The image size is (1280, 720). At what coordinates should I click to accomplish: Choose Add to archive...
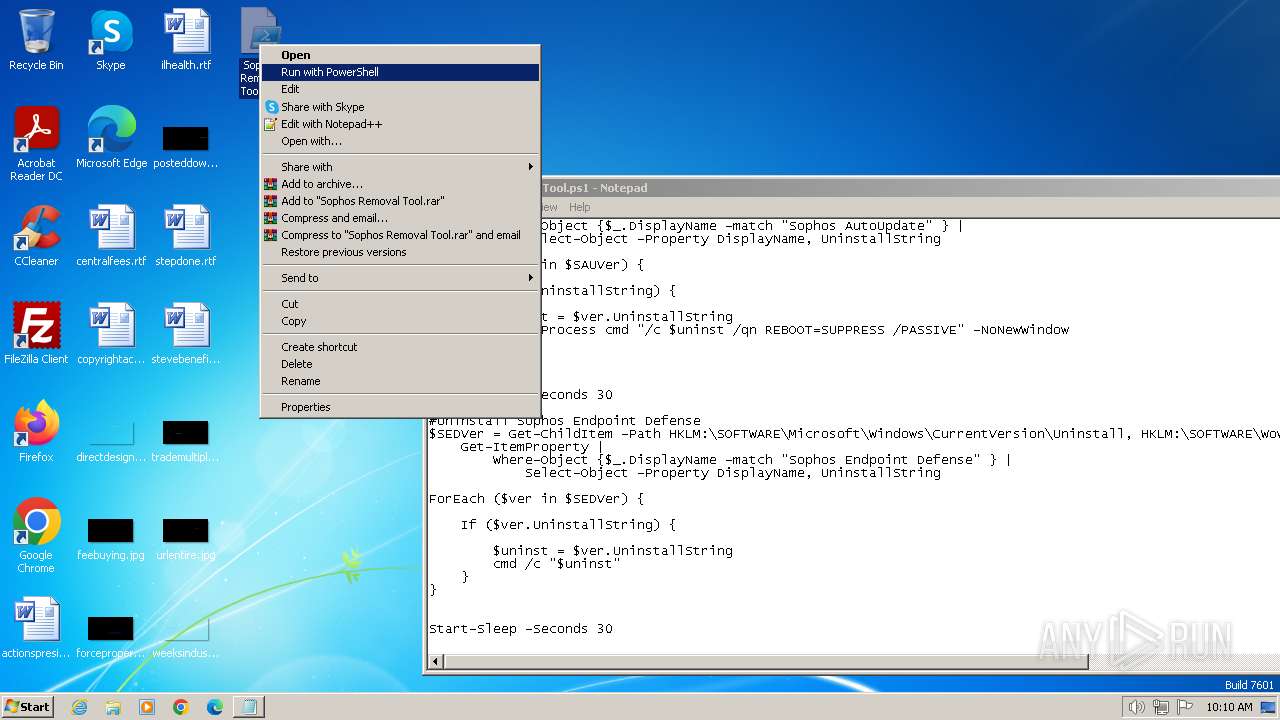400,184
